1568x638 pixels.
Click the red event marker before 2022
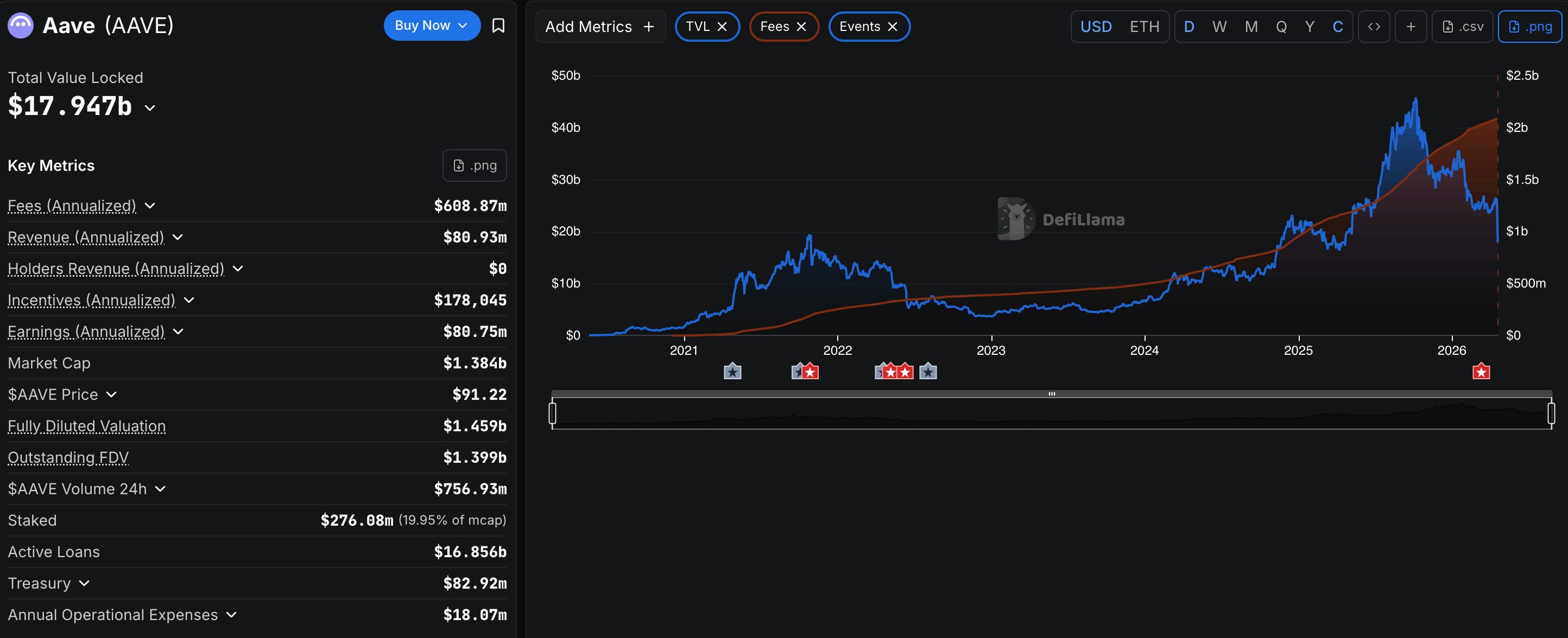point(810,371)
